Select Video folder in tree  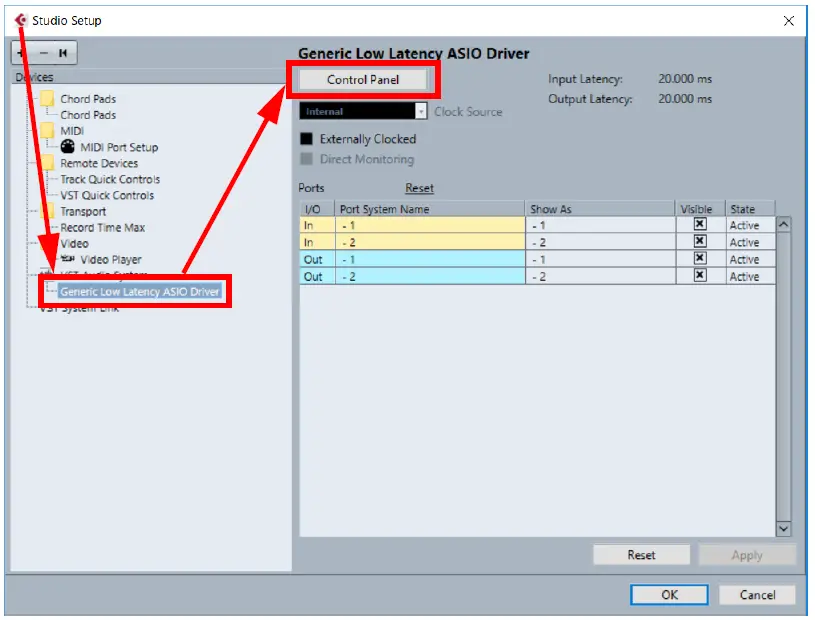point(74,244)
